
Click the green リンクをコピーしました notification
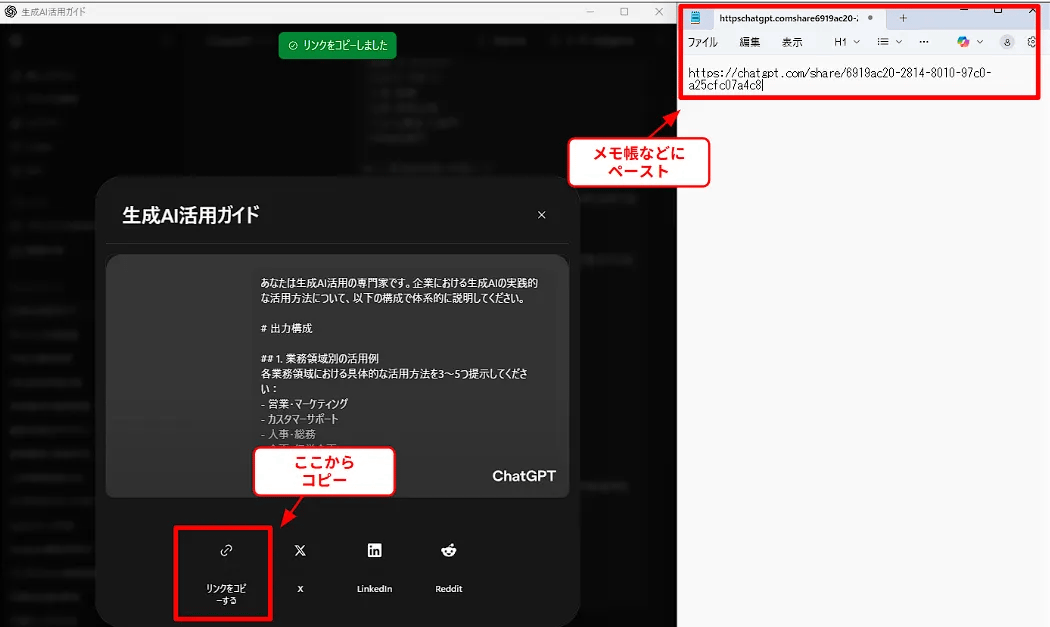[x=338, y=45]
